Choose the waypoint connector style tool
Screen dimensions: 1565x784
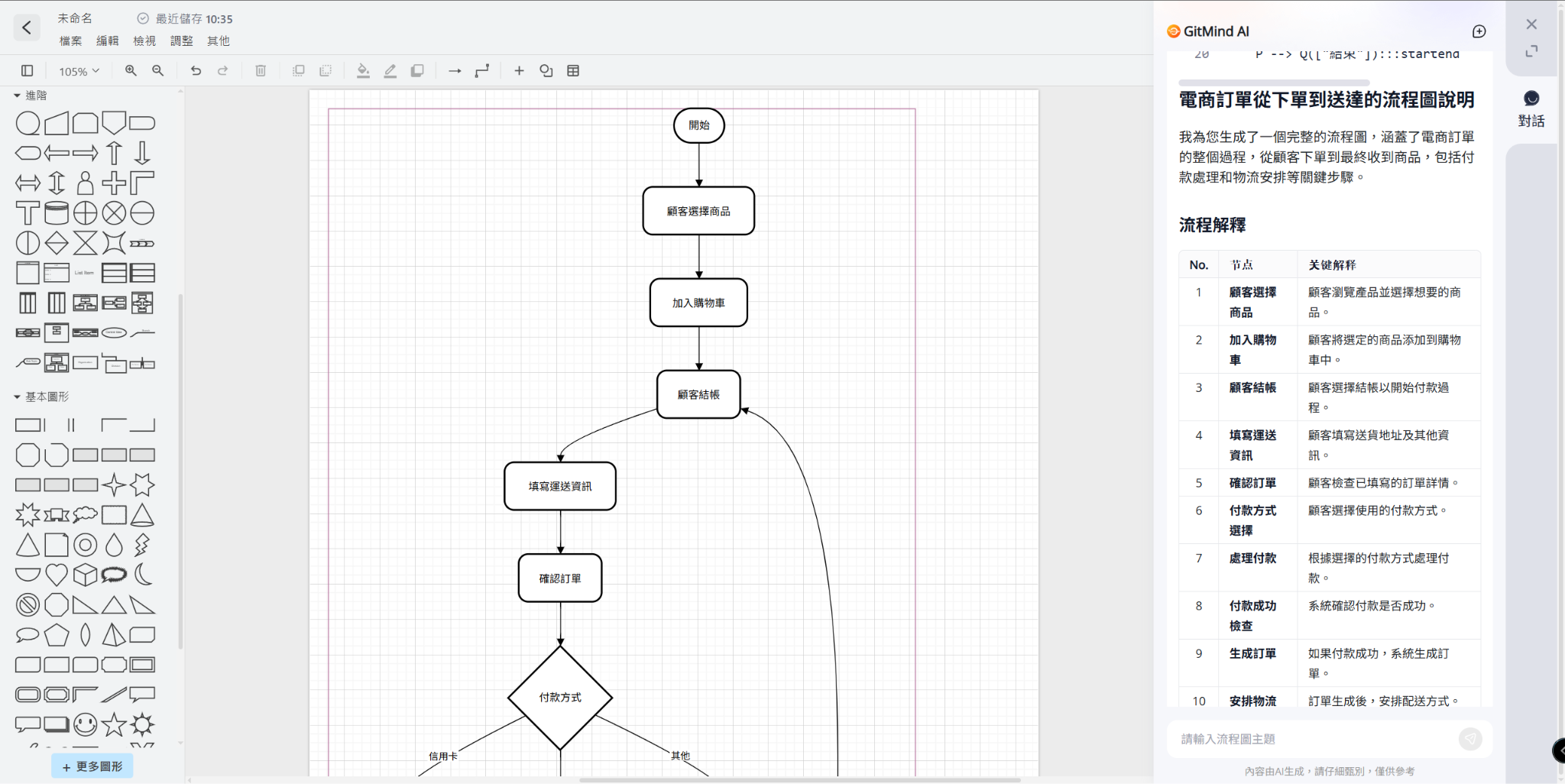482,71
